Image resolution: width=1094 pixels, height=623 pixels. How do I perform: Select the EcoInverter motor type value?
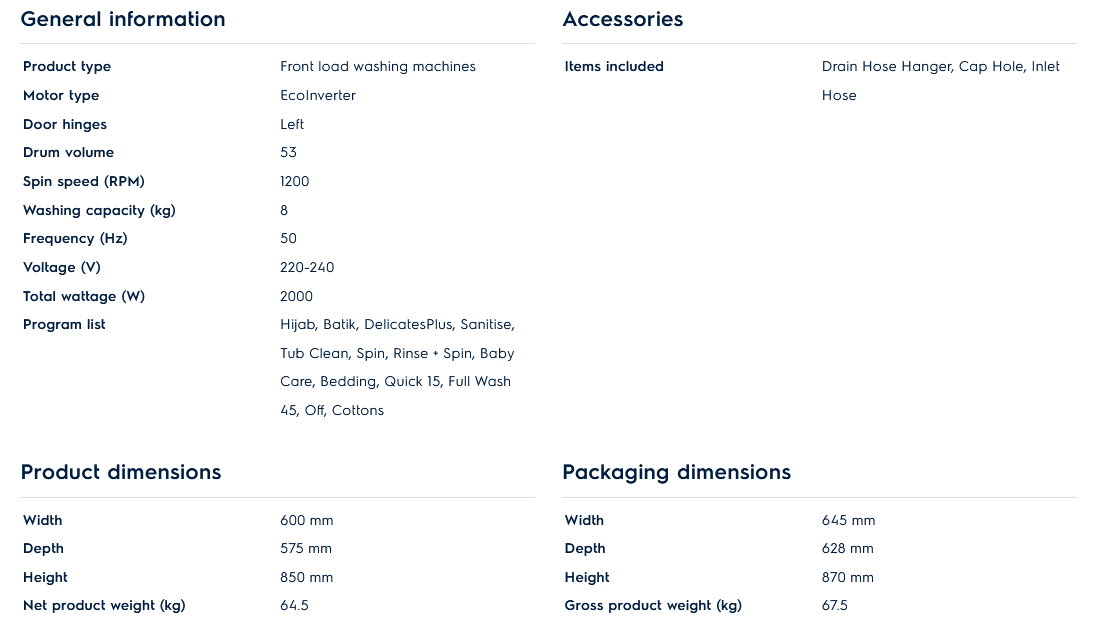pos(318,96)
